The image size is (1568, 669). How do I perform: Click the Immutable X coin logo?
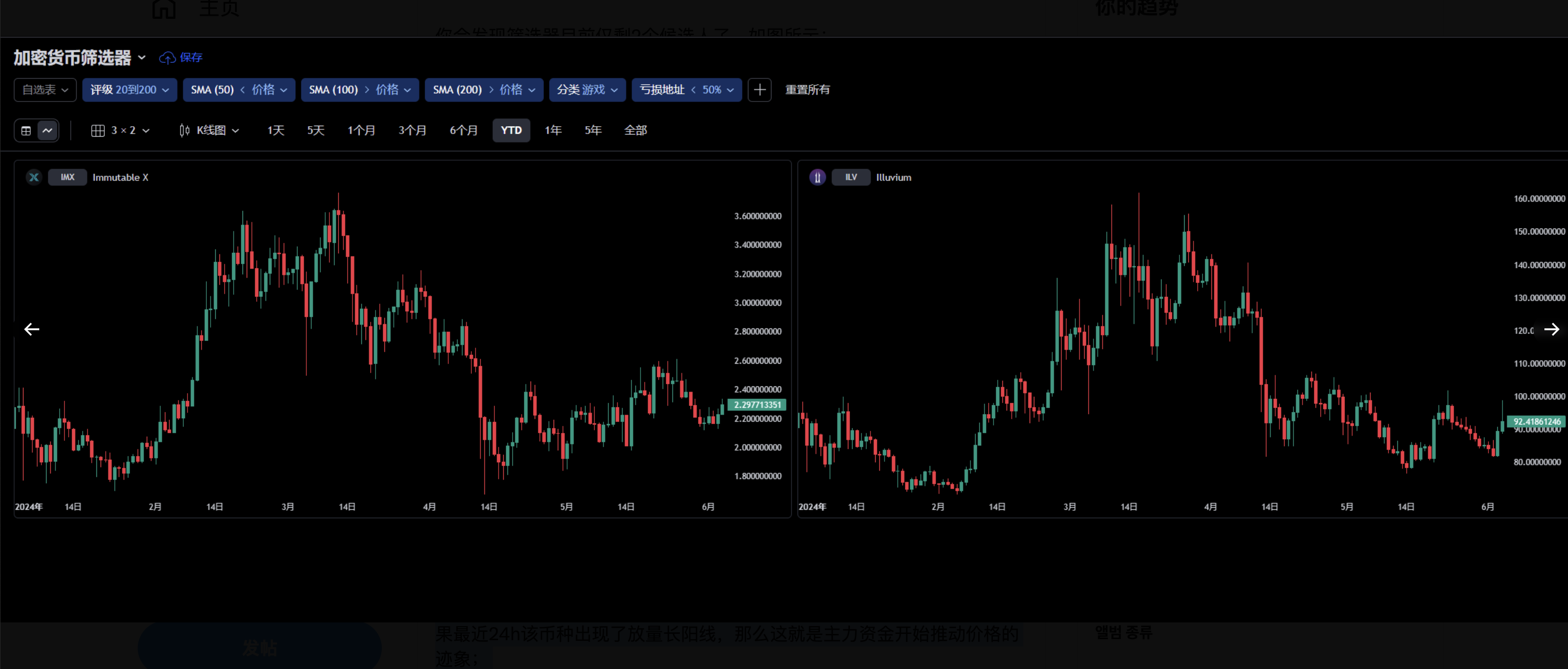click(34, 177)
